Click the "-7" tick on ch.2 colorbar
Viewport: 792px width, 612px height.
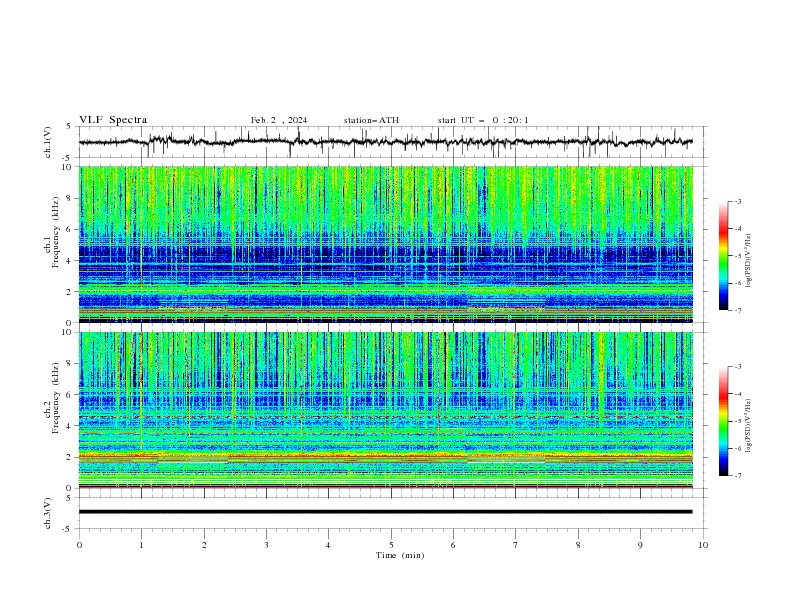coord(737,476)
